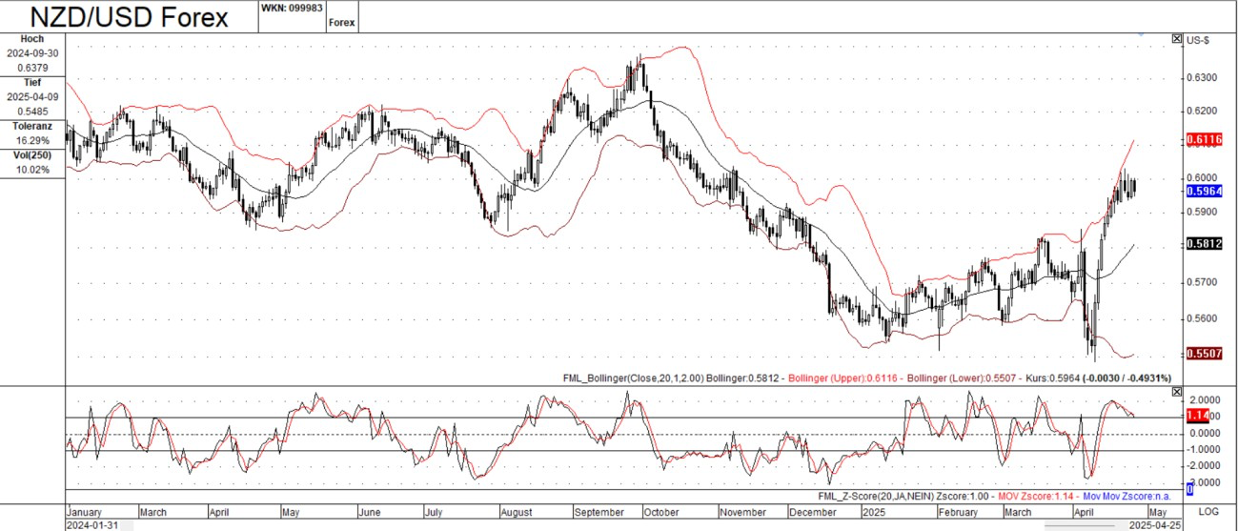The height and width of the screenshot is (531, 1238).
Task: Click the Vol(250) 10.02% info box
Action: coord(32,163)
